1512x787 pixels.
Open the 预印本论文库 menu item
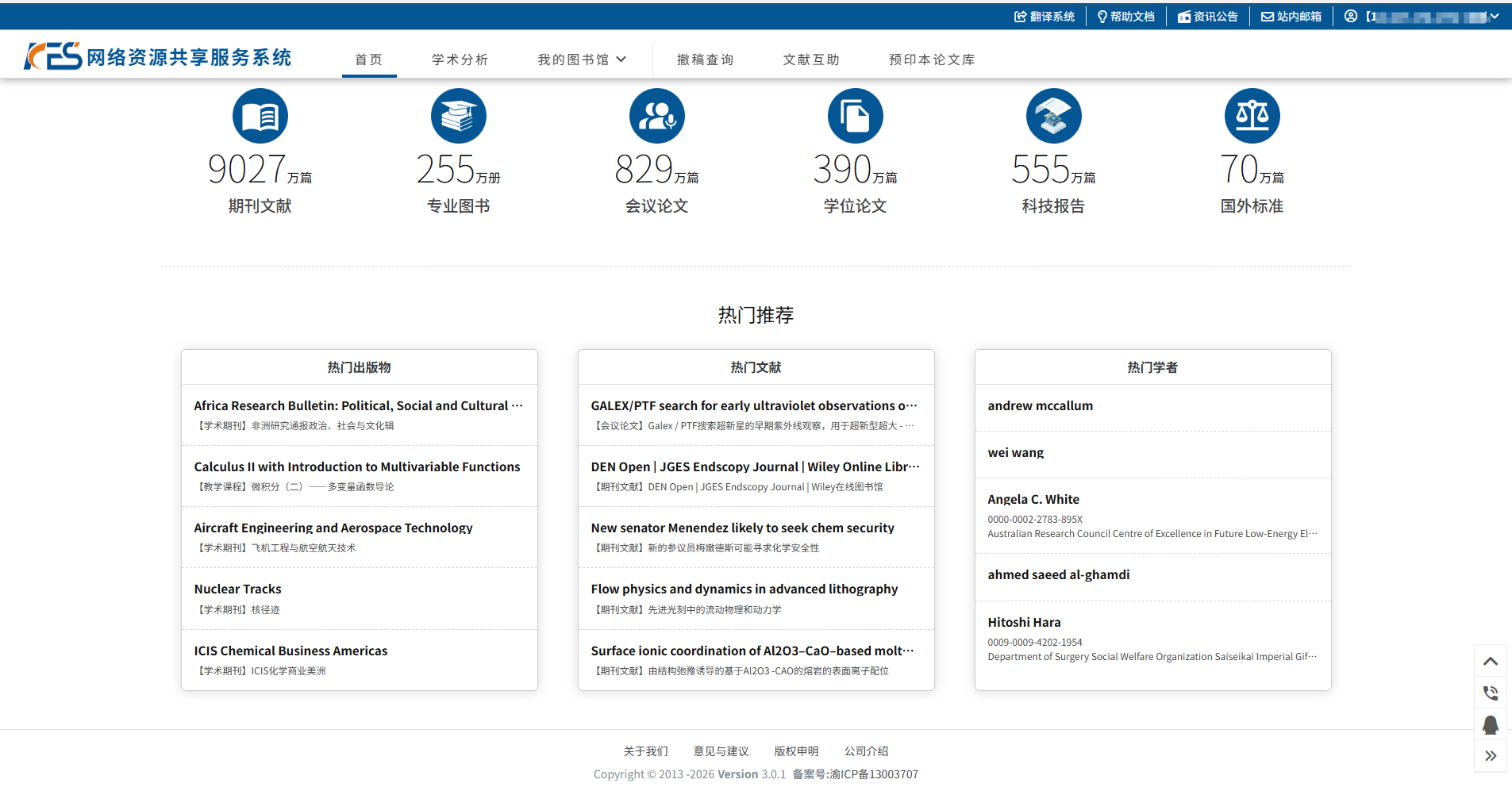[932, 60]
